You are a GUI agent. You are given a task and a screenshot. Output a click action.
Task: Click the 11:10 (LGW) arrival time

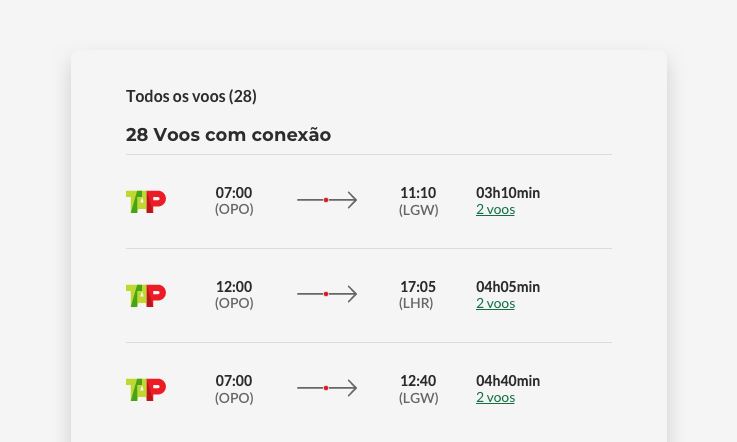(418, 193)
